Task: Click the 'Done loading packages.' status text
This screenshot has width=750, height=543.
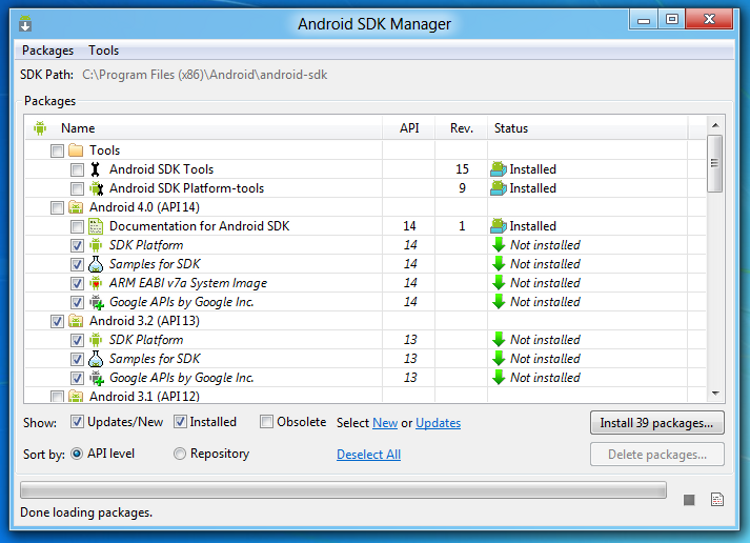Action: [86, 512]
